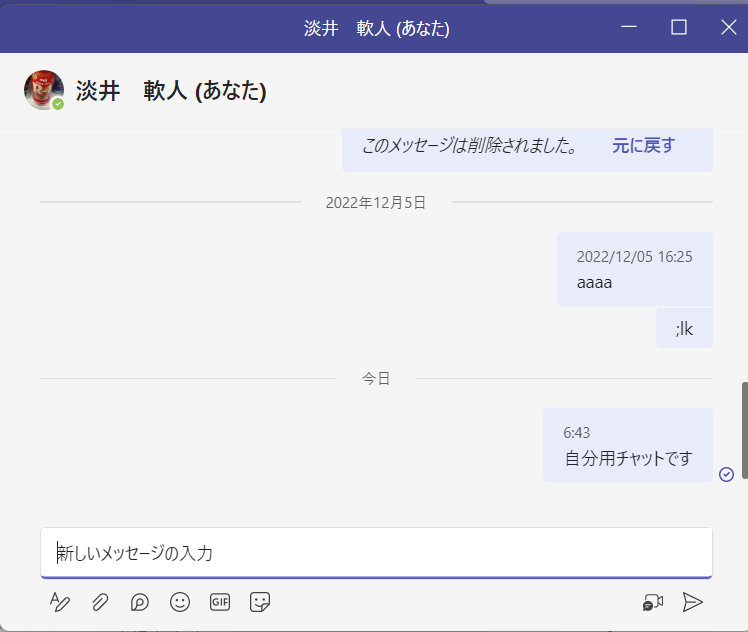748x632 pixels.
Task: Maximize the chat window
Action: click(x=679, y=27)
